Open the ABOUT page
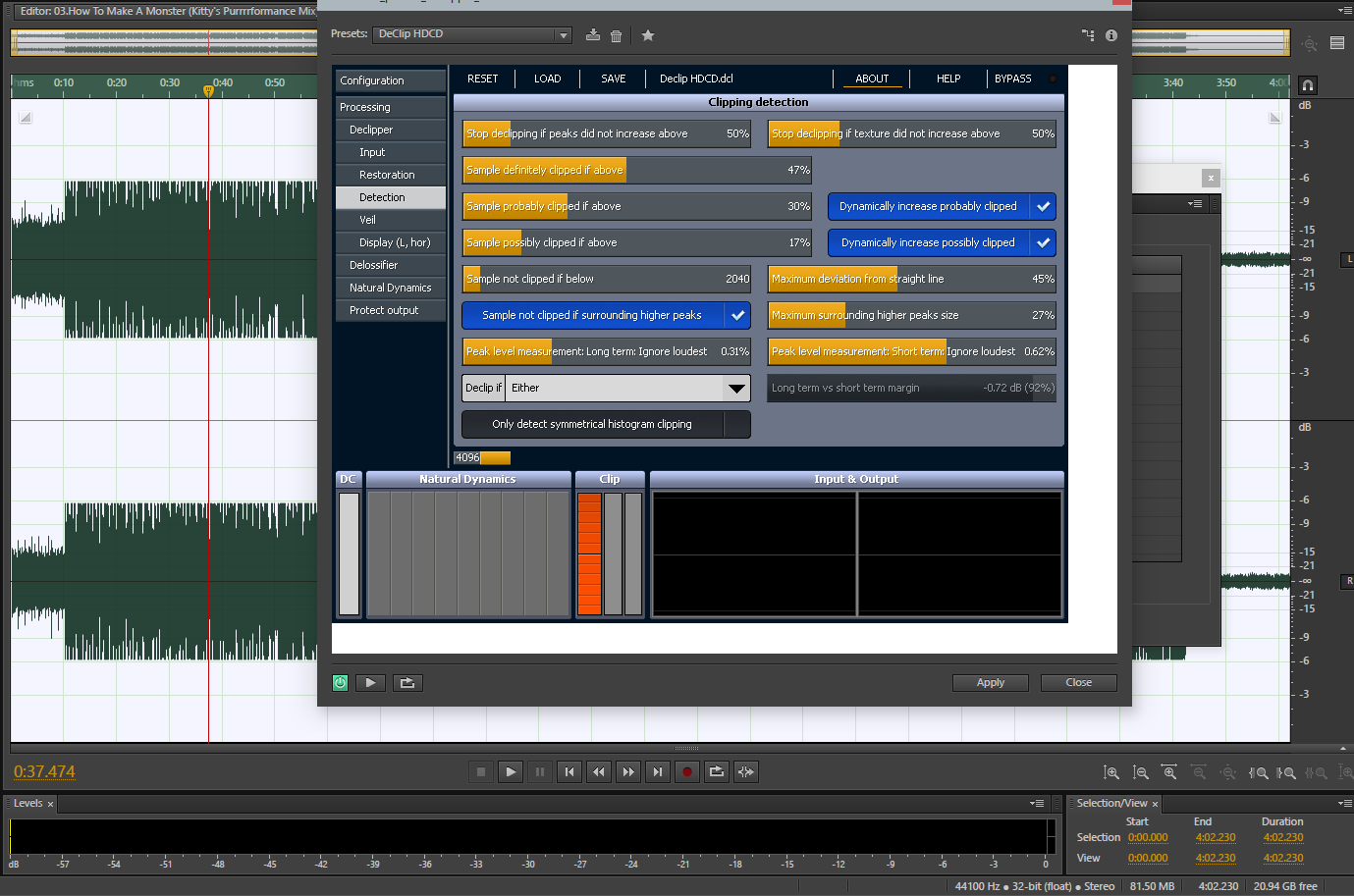The height and width of the screenshot is (896, 1354). tap(872, 79)
